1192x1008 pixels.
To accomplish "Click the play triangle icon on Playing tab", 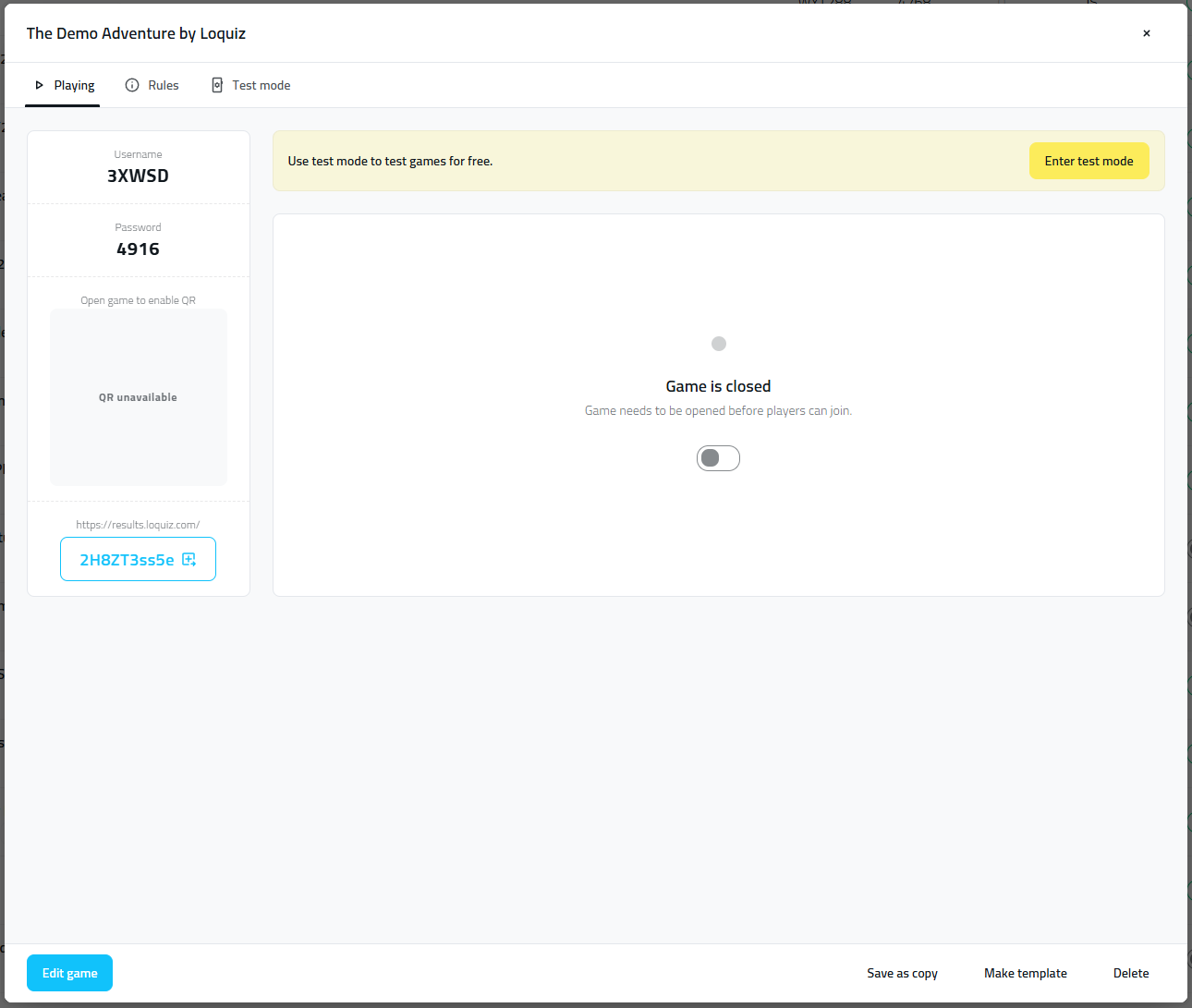I will [x=39, y=85].
